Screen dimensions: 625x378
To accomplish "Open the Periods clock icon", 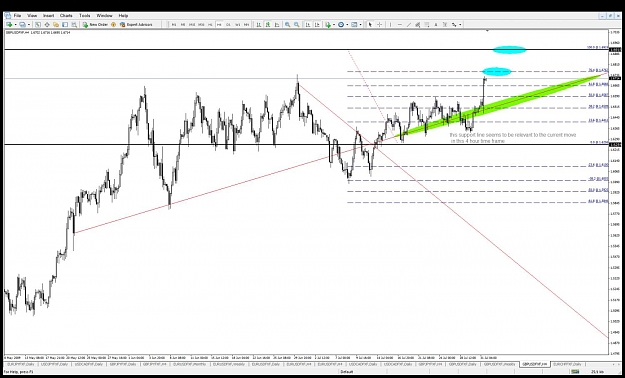I will click(341, 25).
